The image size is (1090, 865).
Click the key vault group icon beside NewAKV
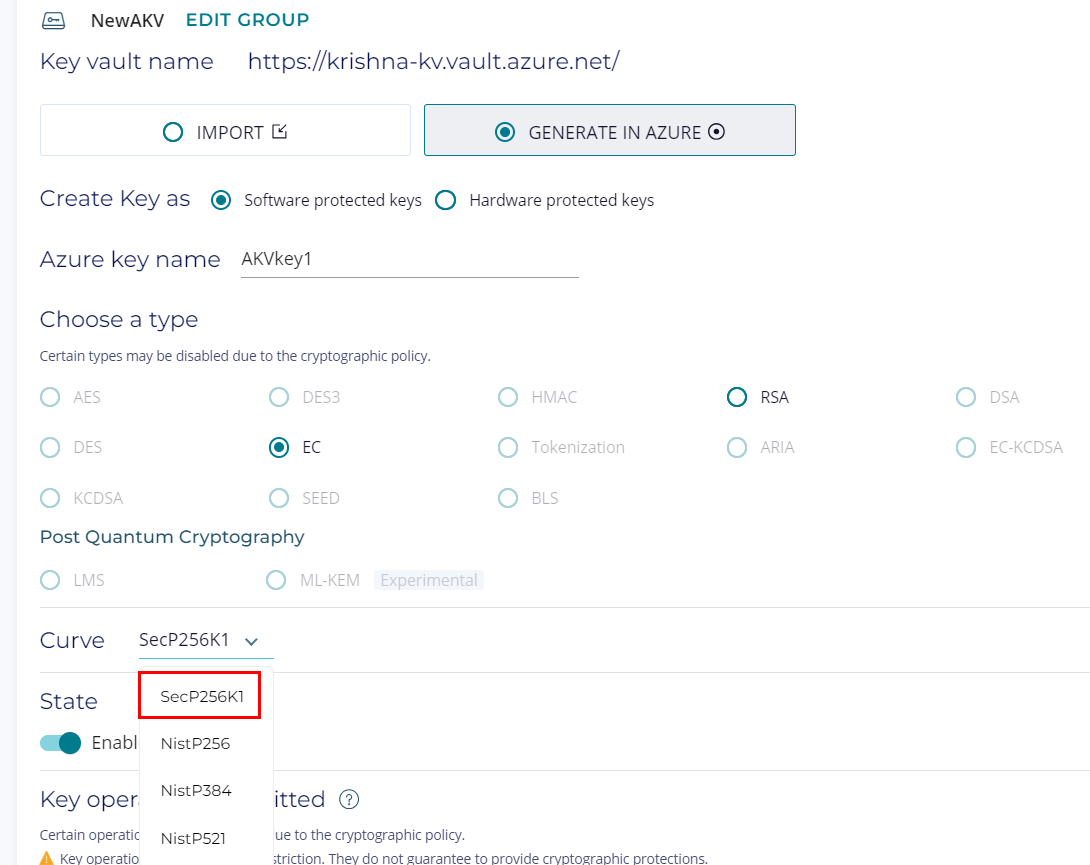(54, 20)
